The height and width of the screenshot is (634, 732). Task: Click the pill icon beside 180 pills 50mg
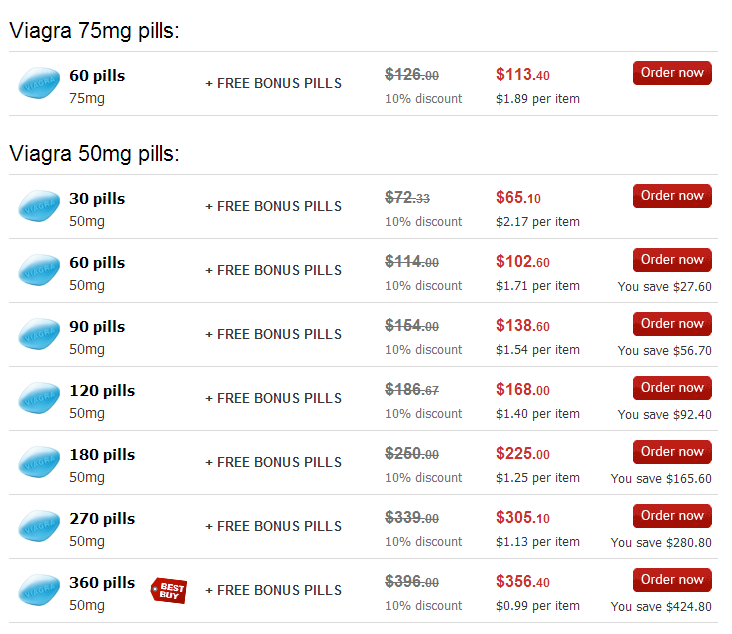(x=39, y=462)
